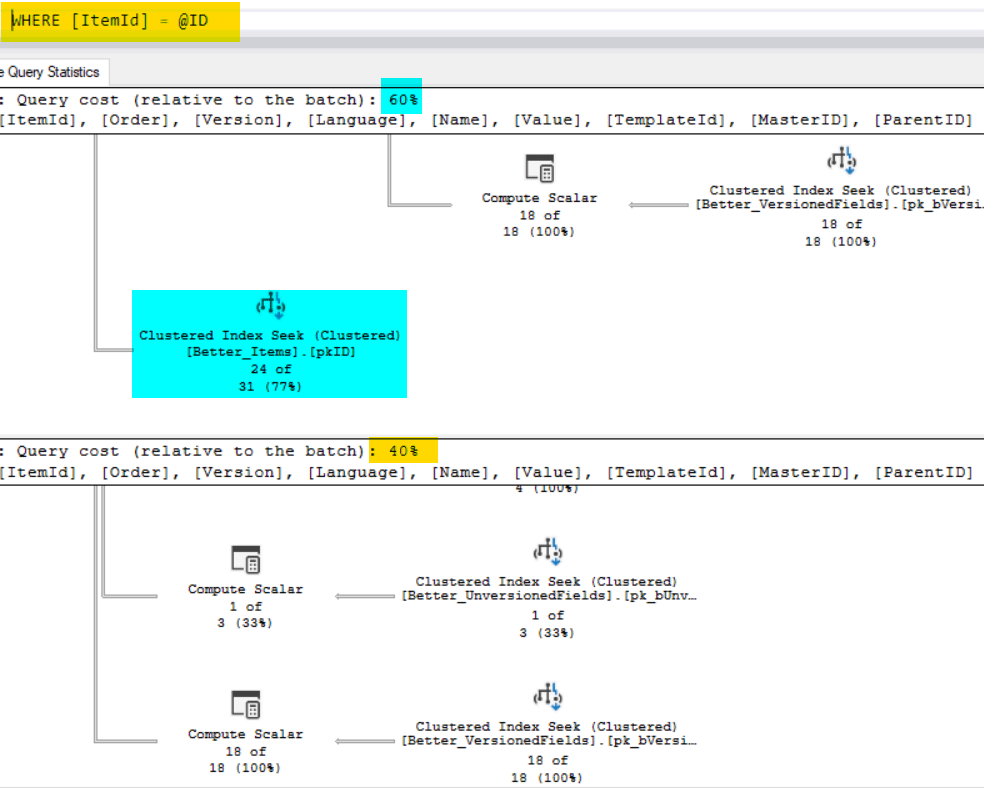Click the [Better_UnversionedFields] index name label
The image size is (984, 788).
[x=547, y=596]
